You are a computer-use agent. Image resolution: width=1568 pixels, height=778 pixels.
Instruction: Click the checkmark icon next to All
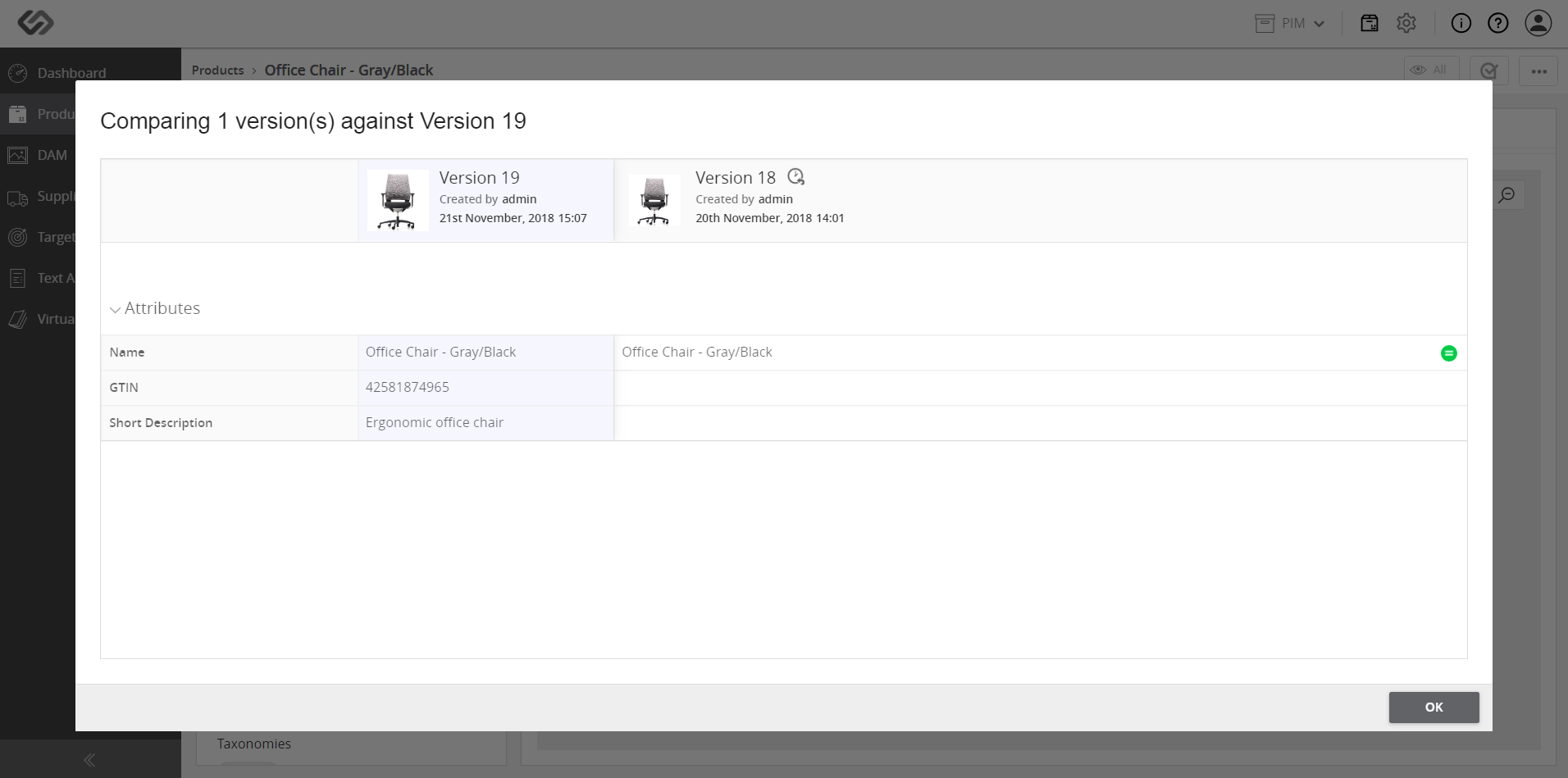(1489, 71)
